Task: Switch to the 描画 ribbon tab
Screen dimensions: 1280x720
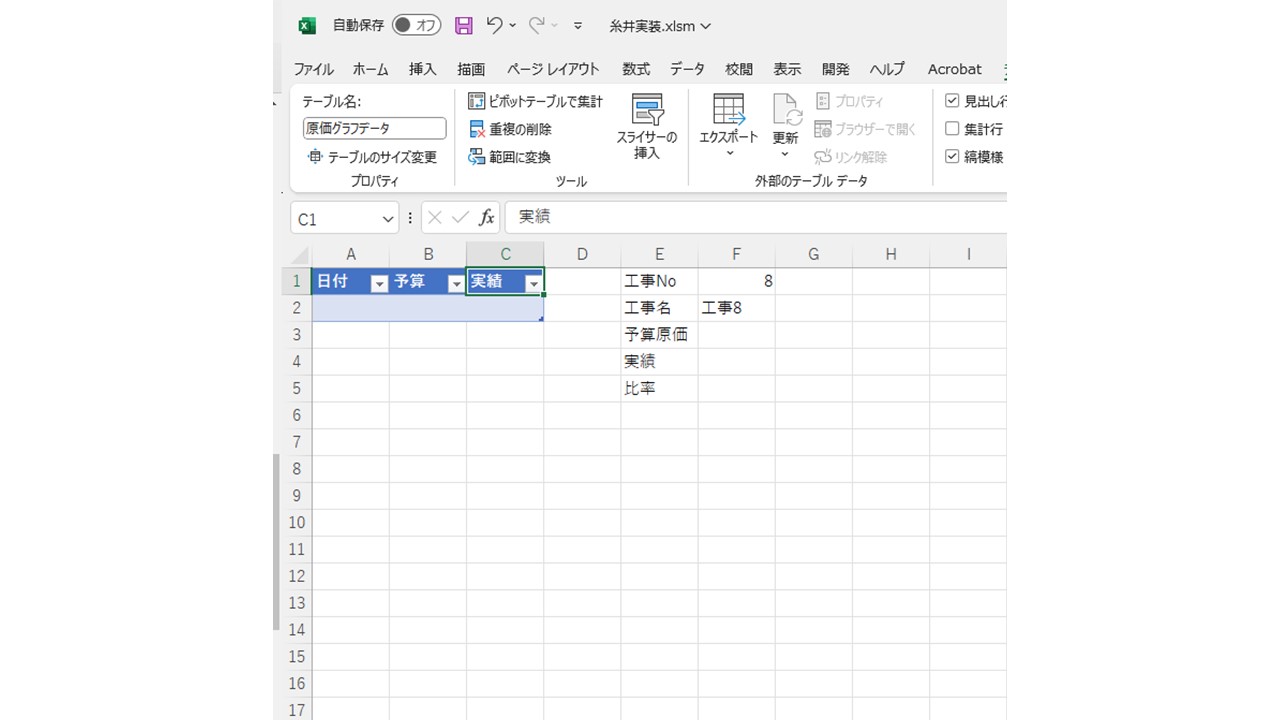Action: click(471, 69)
